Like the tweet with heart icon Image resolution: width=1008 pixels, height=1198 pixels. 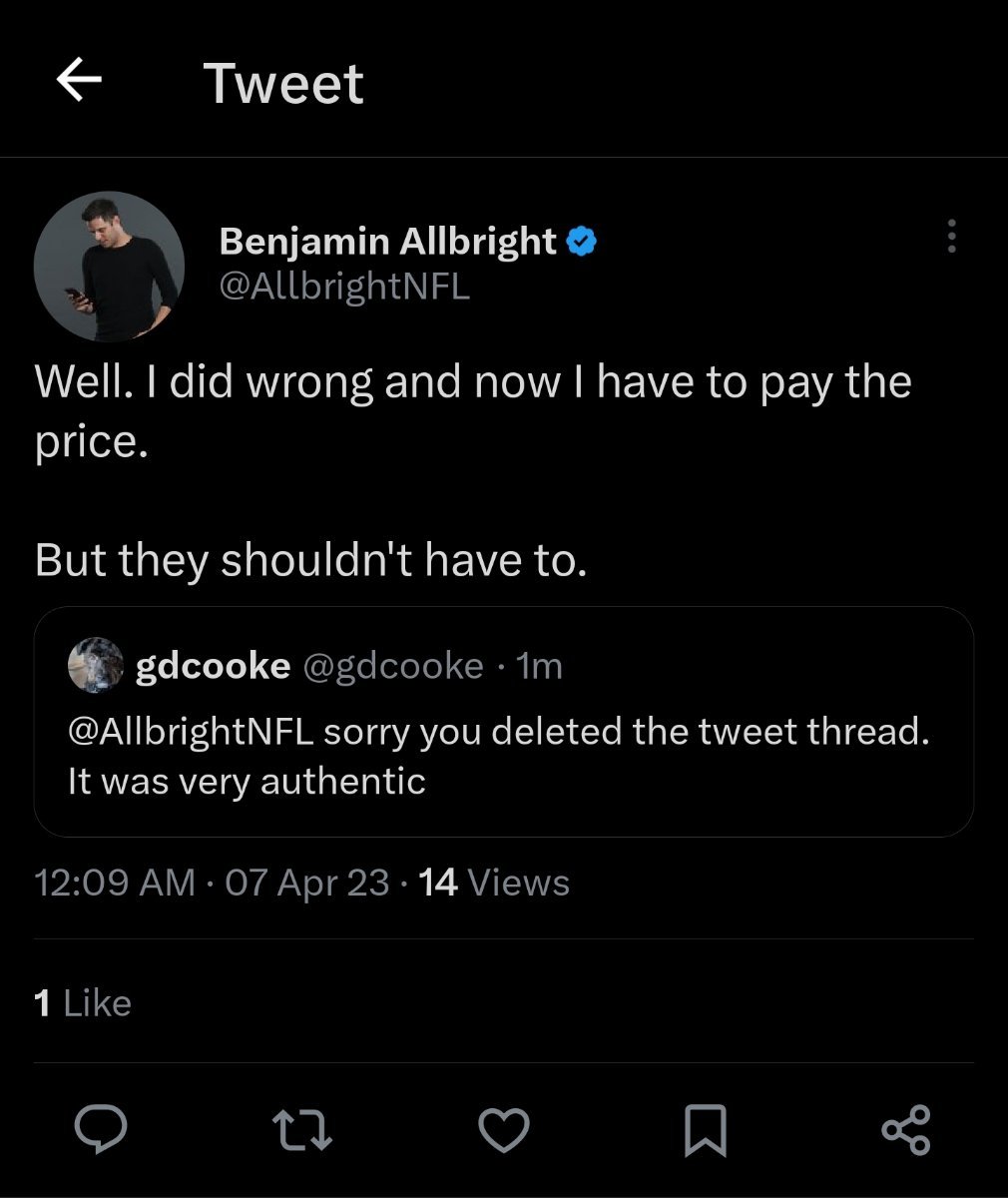click(x=504, y=1129)
